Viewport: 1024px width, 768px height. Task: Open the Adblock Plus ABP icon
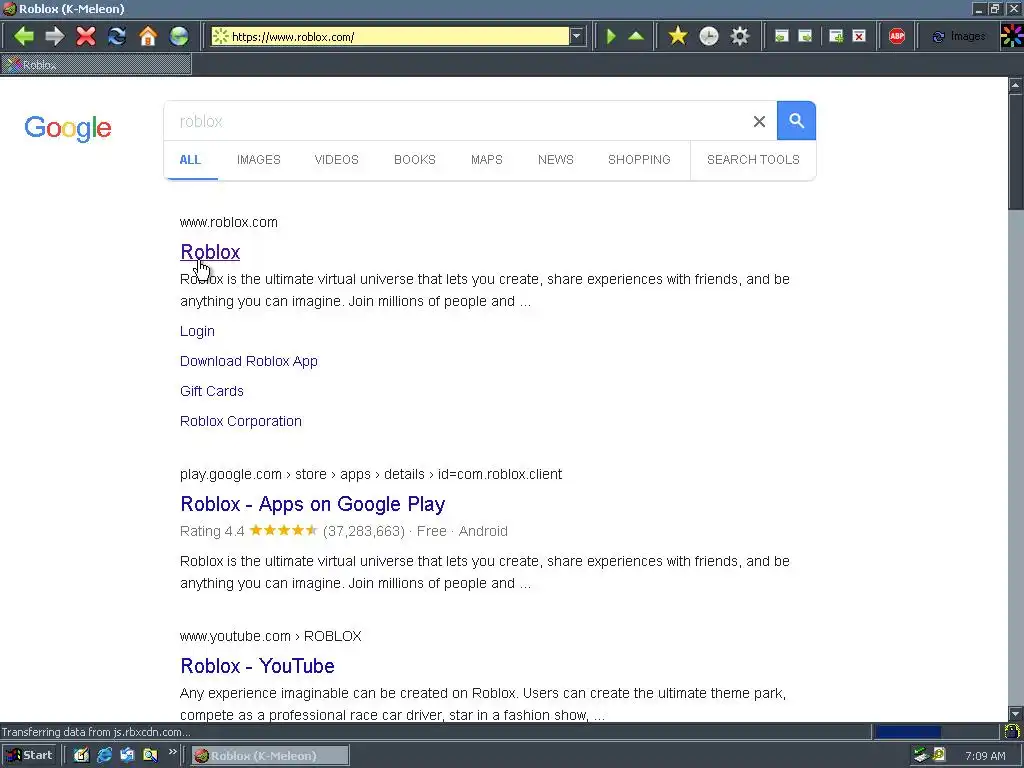897,36
